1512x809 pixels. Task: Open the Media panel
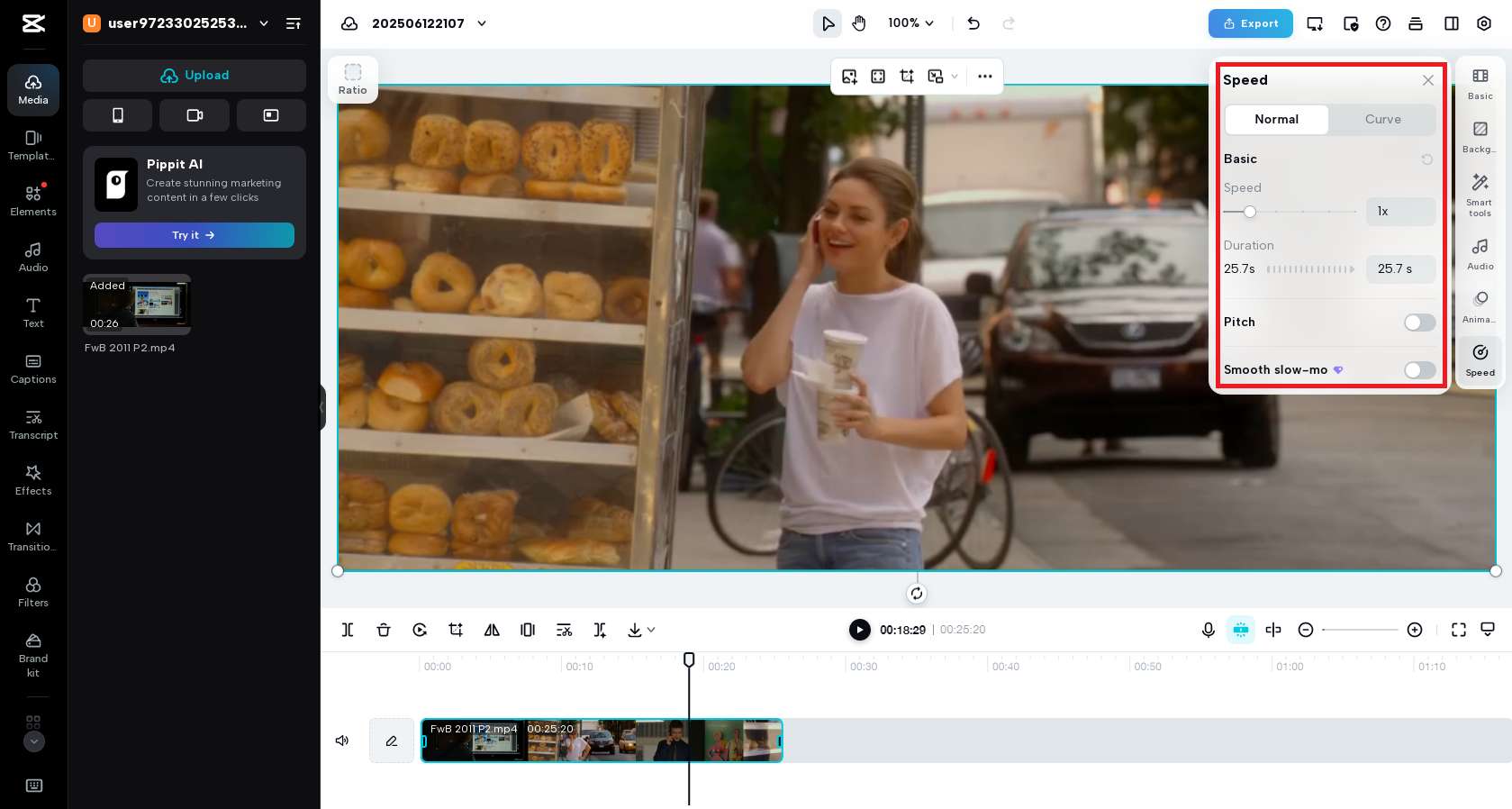click(33, 90)
